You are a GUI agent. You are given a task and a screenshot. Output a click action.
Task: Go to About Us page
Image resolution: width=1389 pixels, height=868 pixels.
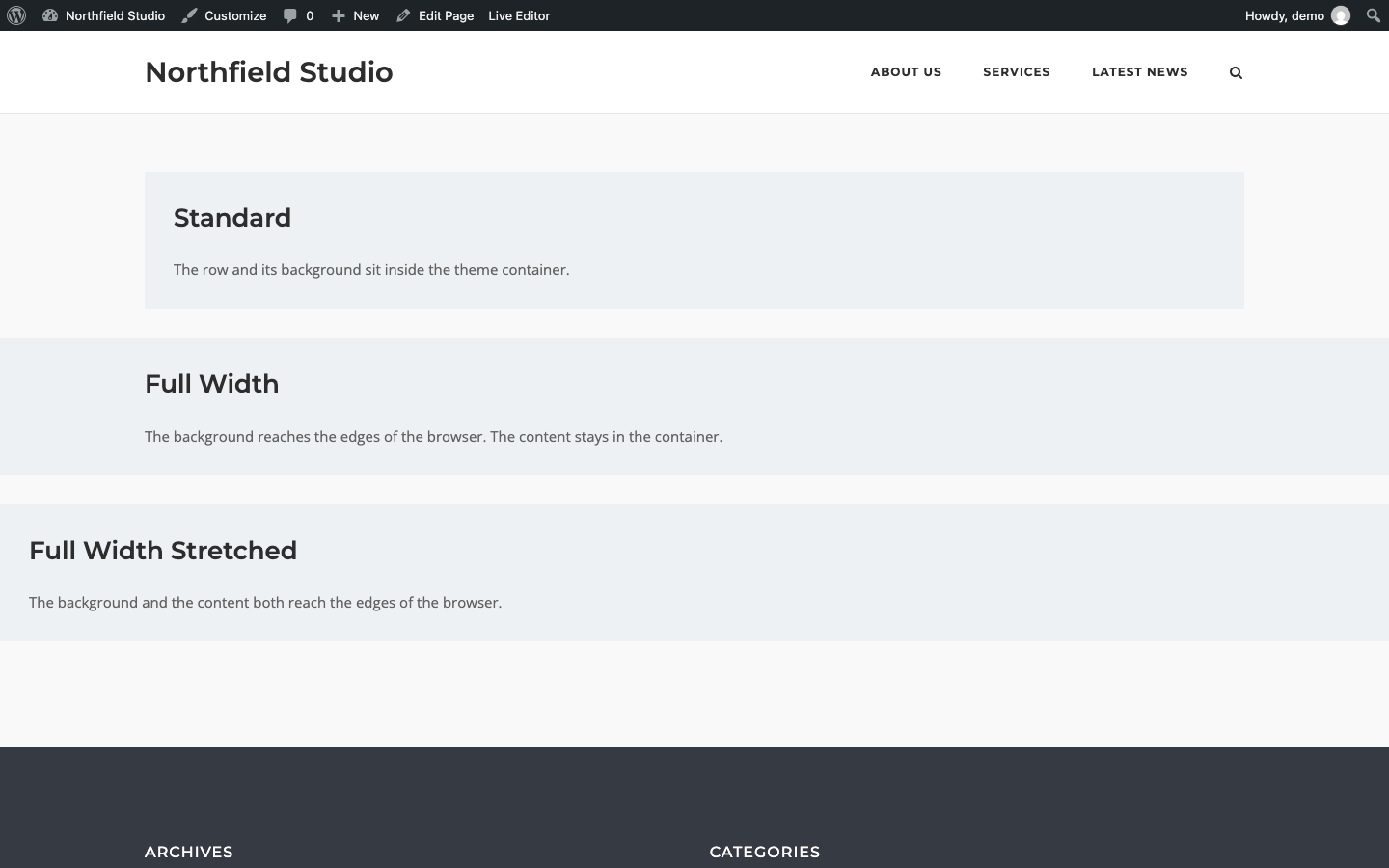point(906,72)
